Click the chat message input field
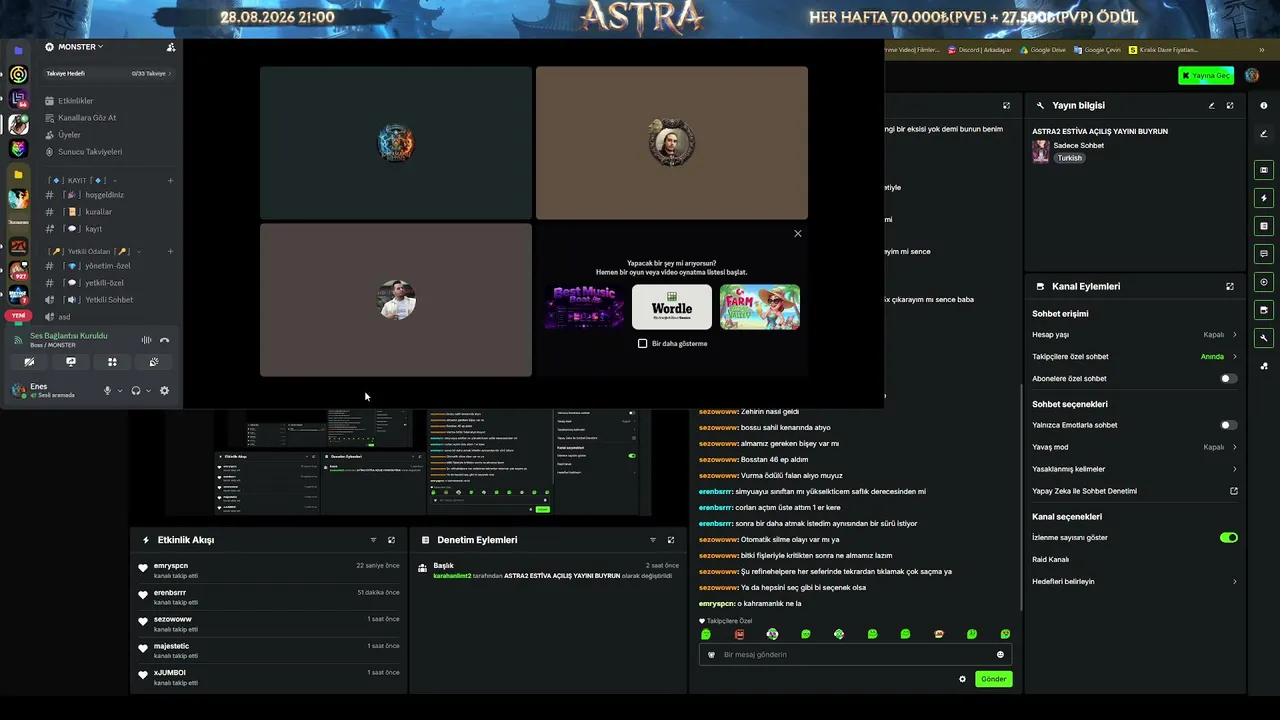 pos(855,655)
